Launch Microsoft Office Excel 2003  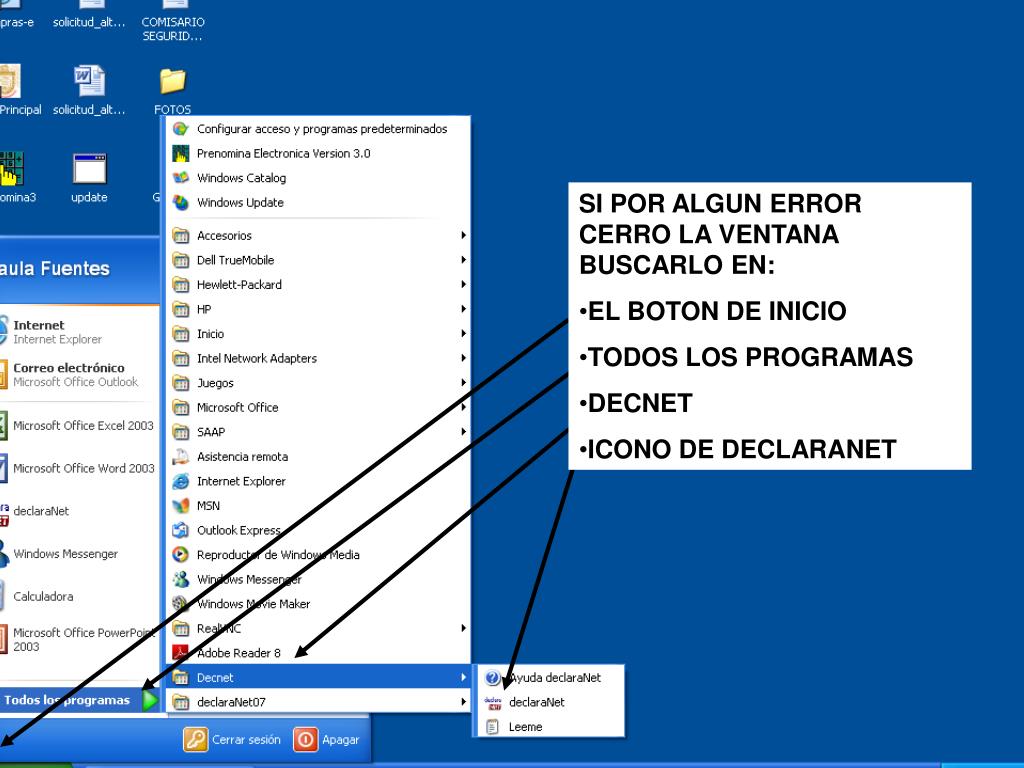coord(78,425)
